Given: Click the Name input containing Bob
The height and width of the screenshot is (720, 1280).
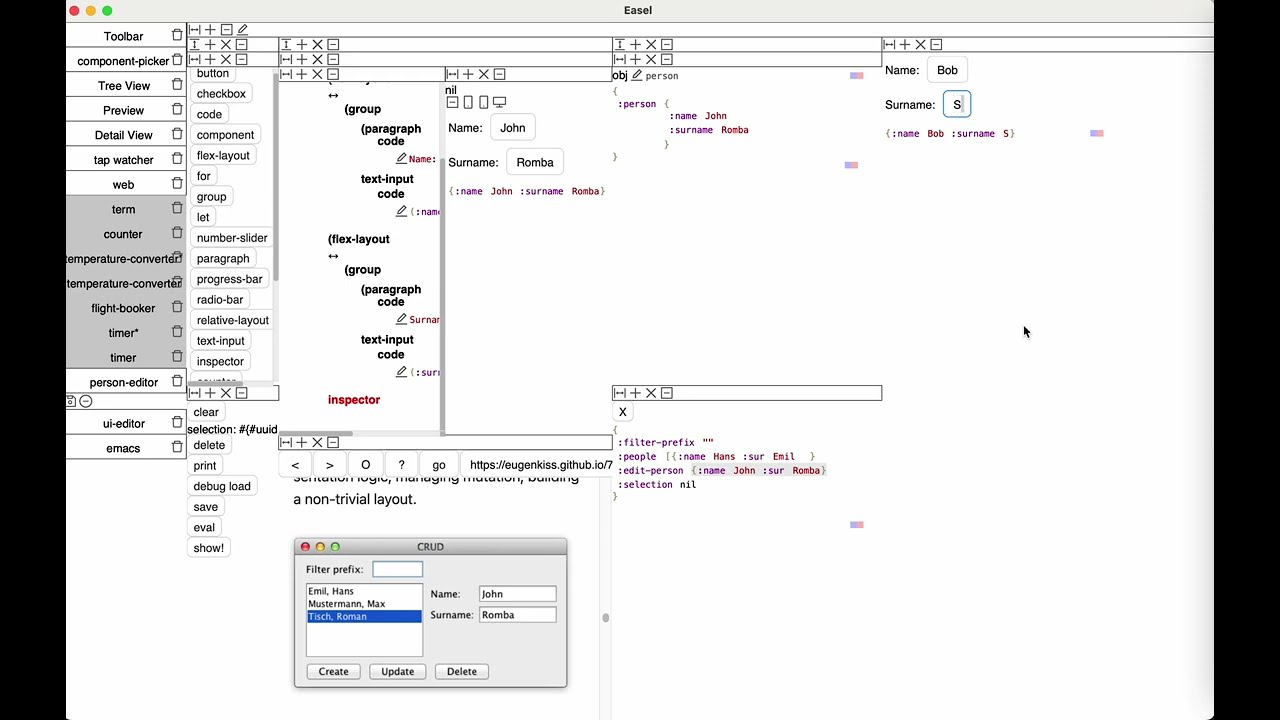Looking at the screenshot, I should pos(947,70).
